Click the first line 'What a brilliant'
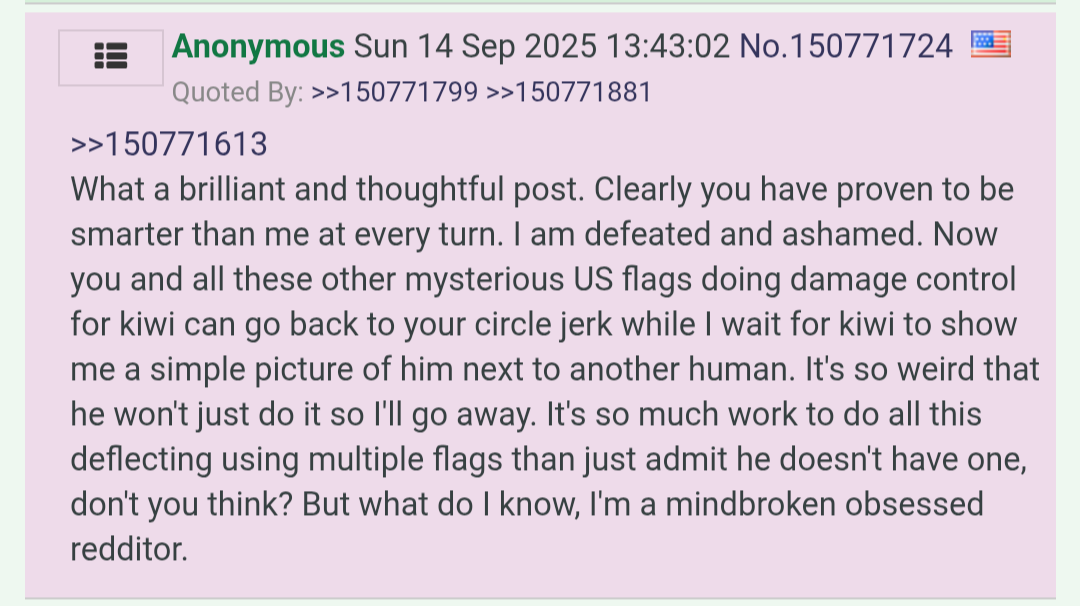 tap(178, 189)
